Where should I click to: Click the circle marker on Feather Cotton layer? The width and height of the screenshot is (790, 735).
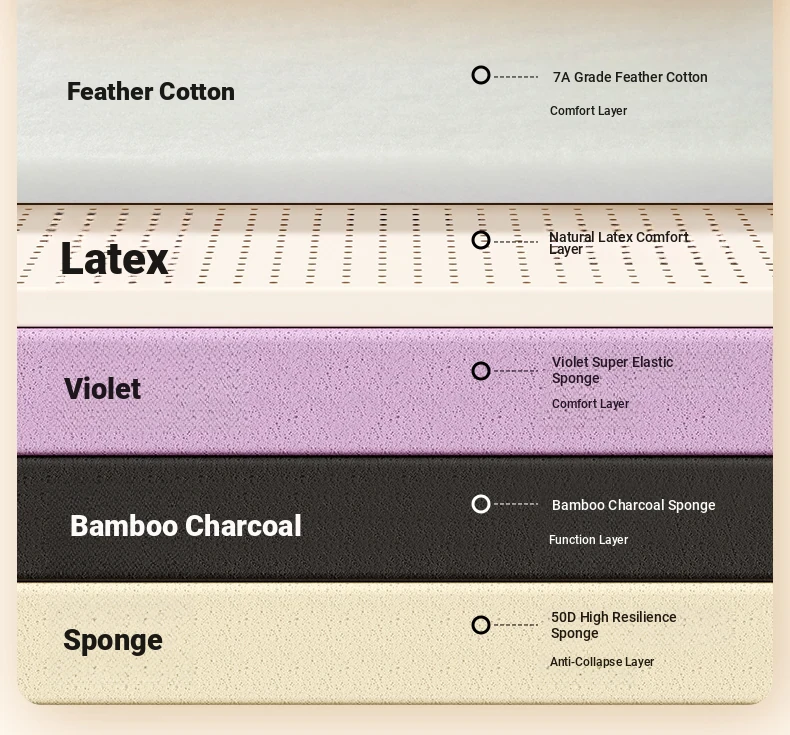[x=481, y=75]
